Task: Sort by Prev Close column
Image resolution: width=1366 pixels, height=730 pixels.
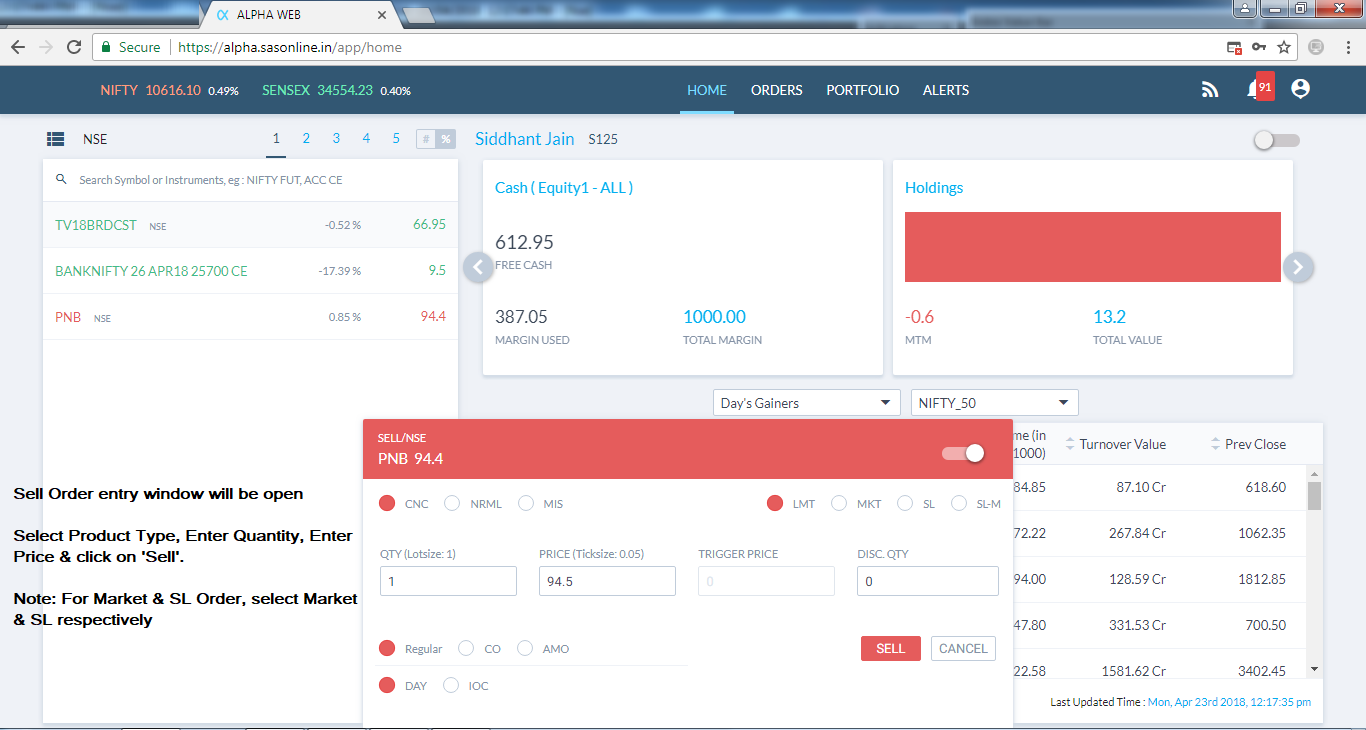Action: point(1248,444)
